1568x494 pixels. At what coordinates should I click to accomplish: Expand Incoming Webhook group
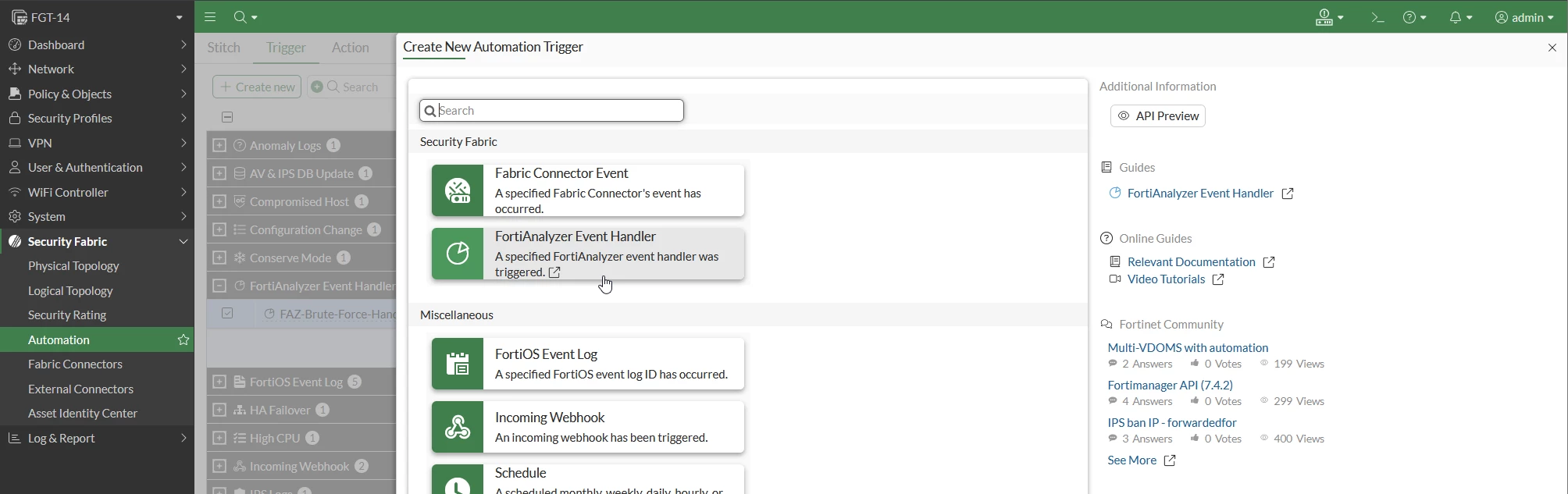pos(219,467)
